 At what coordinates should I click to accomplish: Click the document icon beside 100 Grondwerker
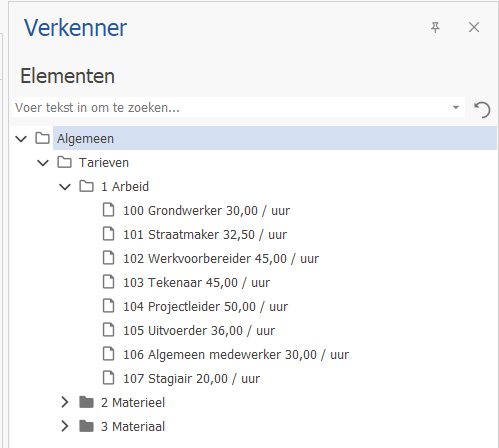(108, 210)
